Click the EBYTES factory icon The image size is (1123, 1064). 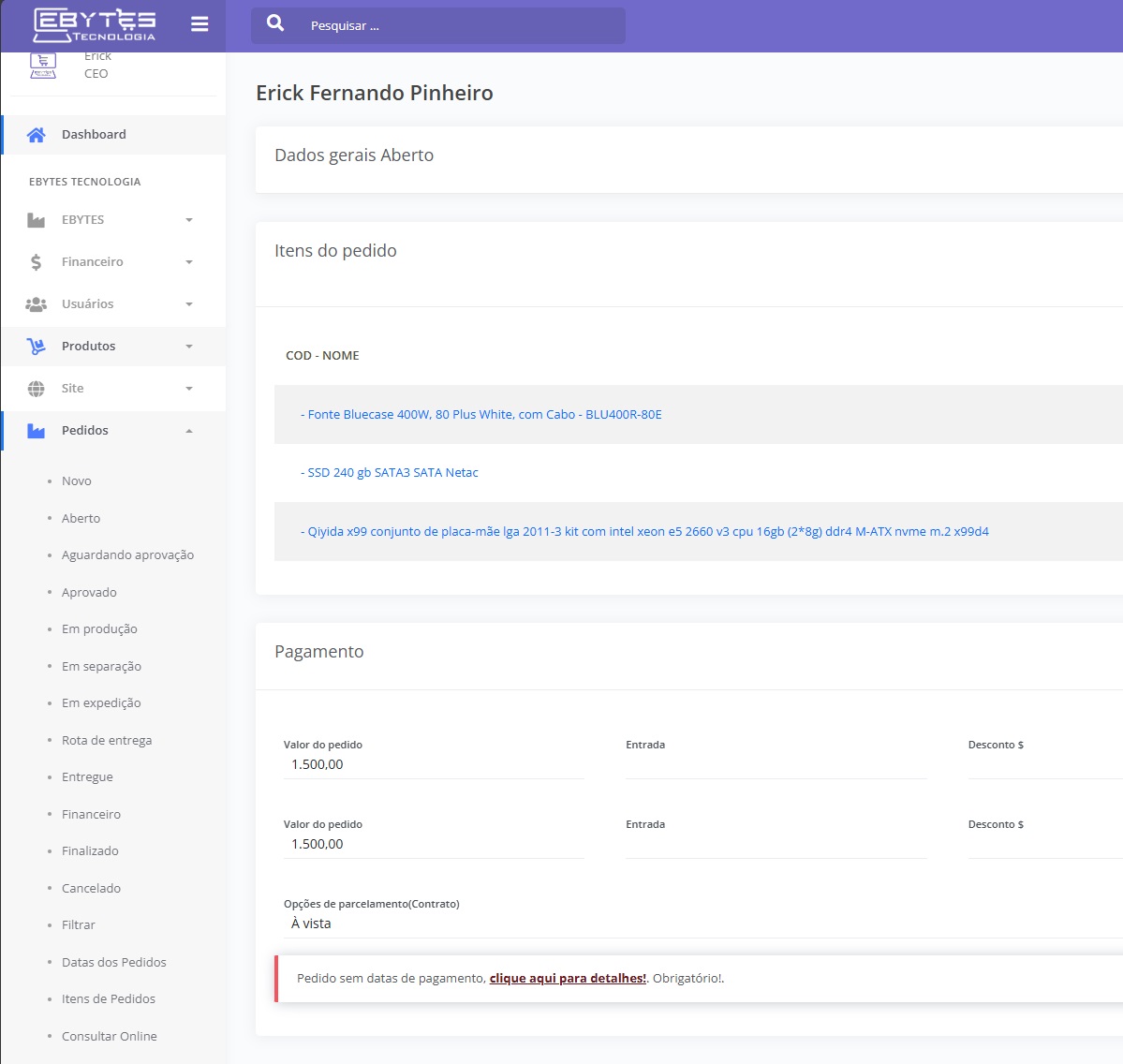(36, 220)
